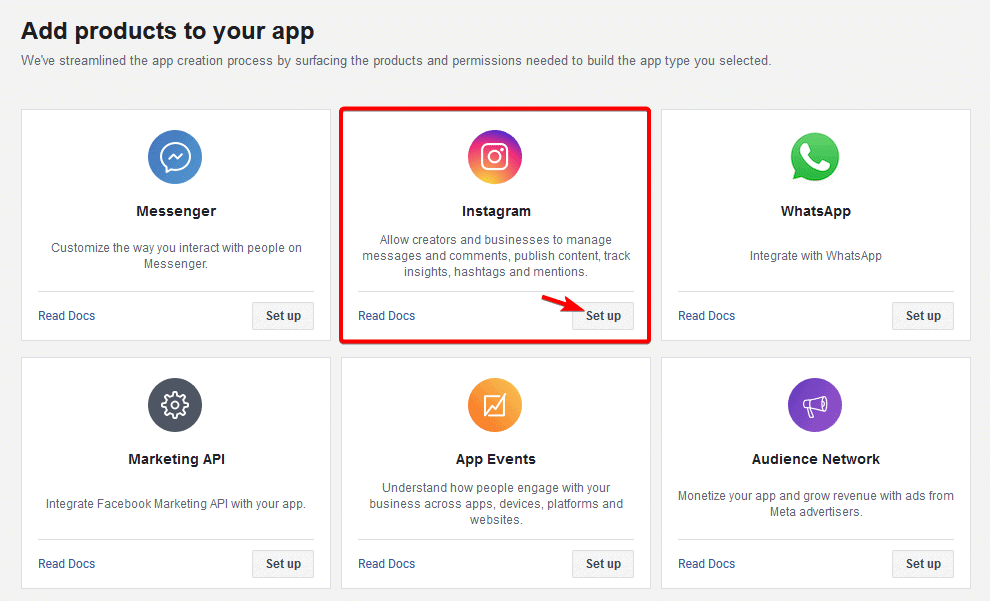Click the App Events chart icon

[494, 405]
